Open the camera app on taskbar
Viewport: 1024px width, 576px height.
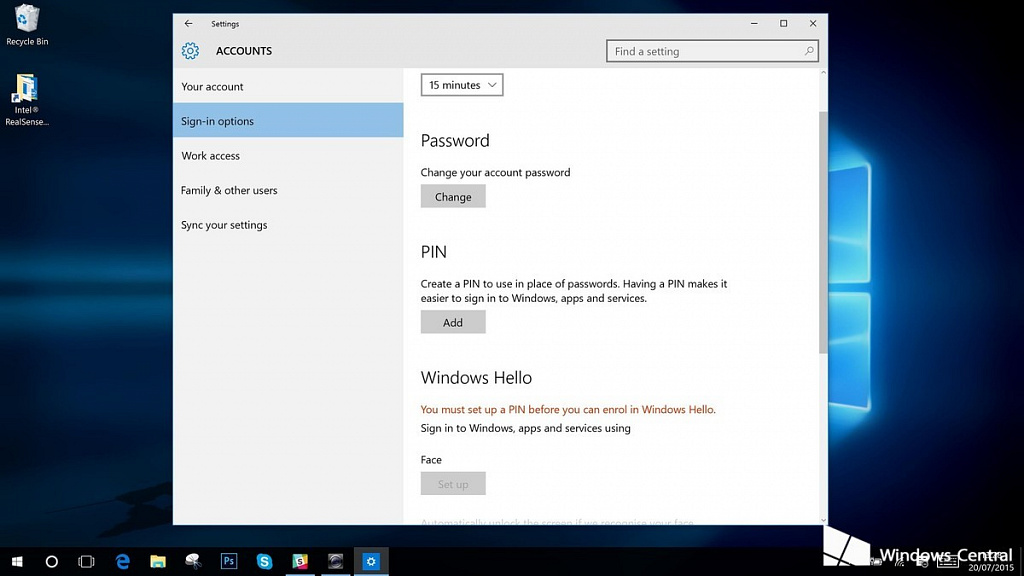[x=335, y=562]
